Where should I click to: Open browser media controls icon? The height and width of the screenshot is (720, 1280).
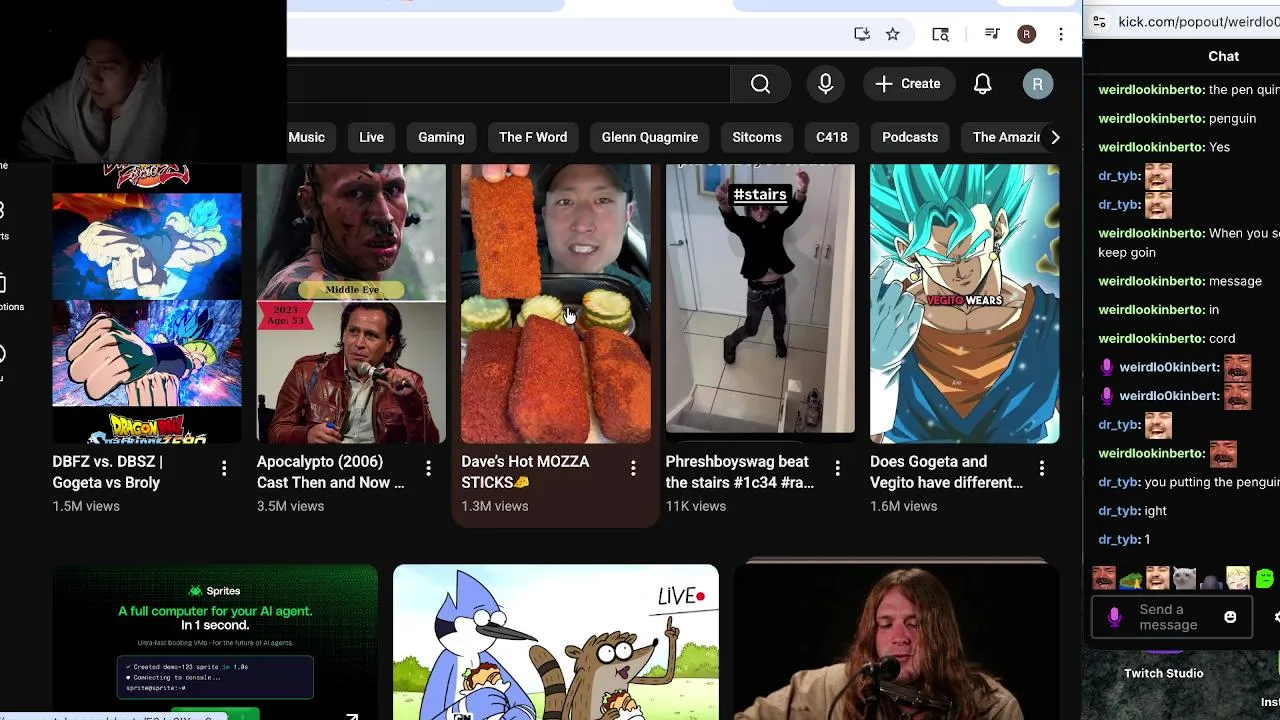point(992,34)
